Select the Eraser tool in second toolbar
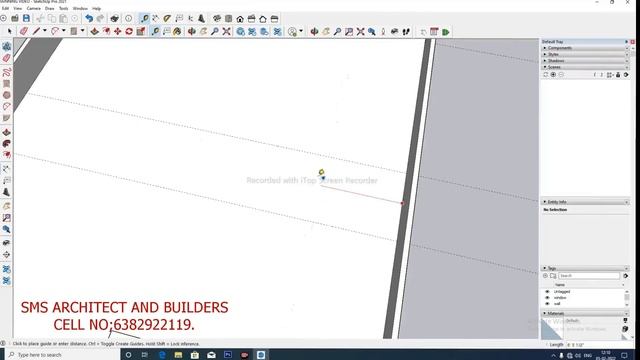Screen dimensions: 640x360 click(24, 31)
